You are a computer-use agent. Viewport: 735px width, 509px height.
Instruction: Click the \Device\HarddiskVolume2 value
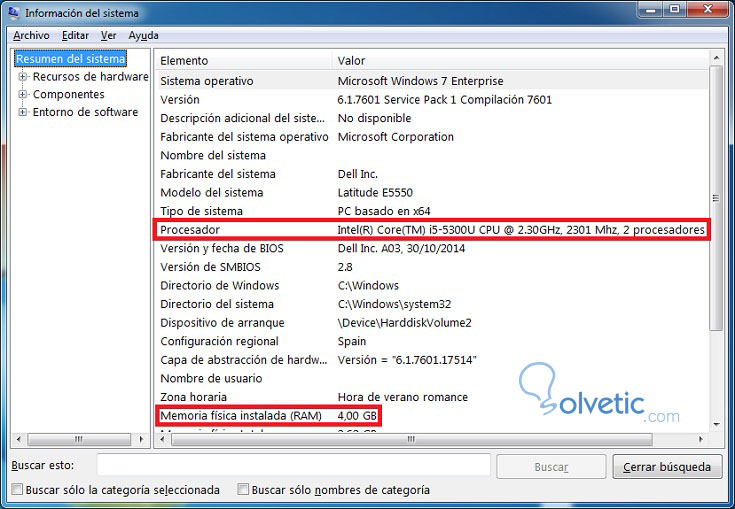pyautogui.click(x=405, y=322)
